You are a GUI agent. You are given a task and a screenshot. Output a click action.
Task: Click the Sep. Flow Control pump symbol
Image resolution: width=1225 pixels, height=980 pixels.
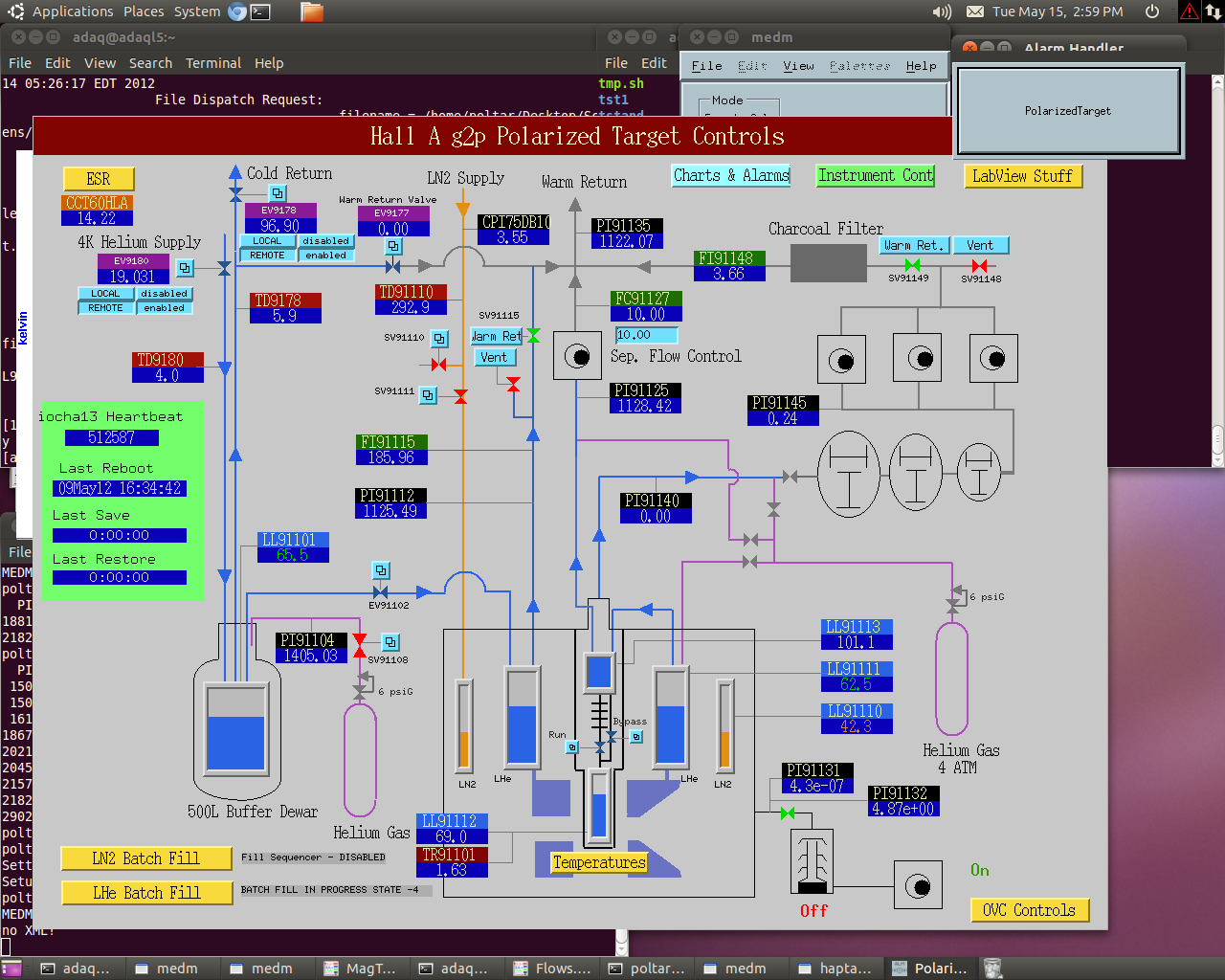(577, 357)
